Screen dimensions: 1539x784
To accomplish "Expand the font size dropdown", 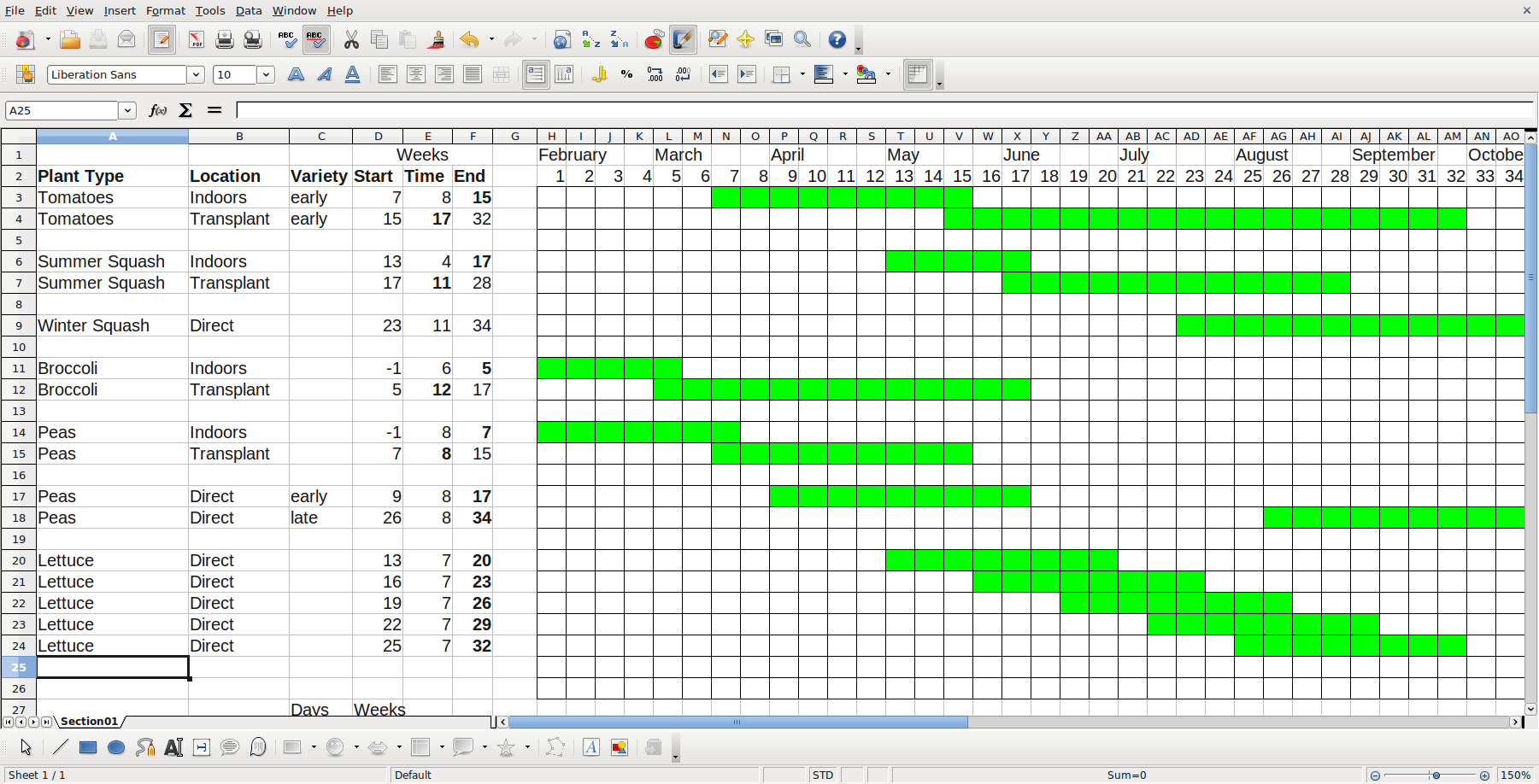I will (265, 74).
